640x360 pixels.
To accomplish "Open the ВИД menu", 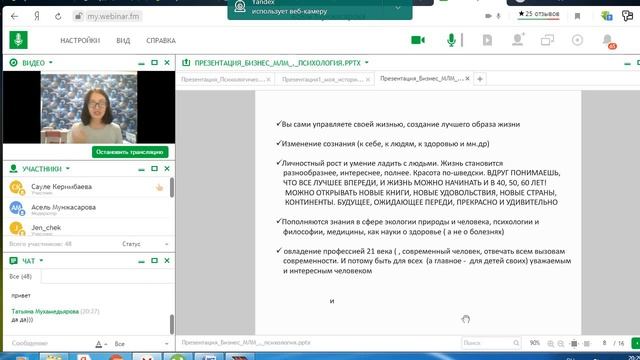I will [x=123, y=40].
